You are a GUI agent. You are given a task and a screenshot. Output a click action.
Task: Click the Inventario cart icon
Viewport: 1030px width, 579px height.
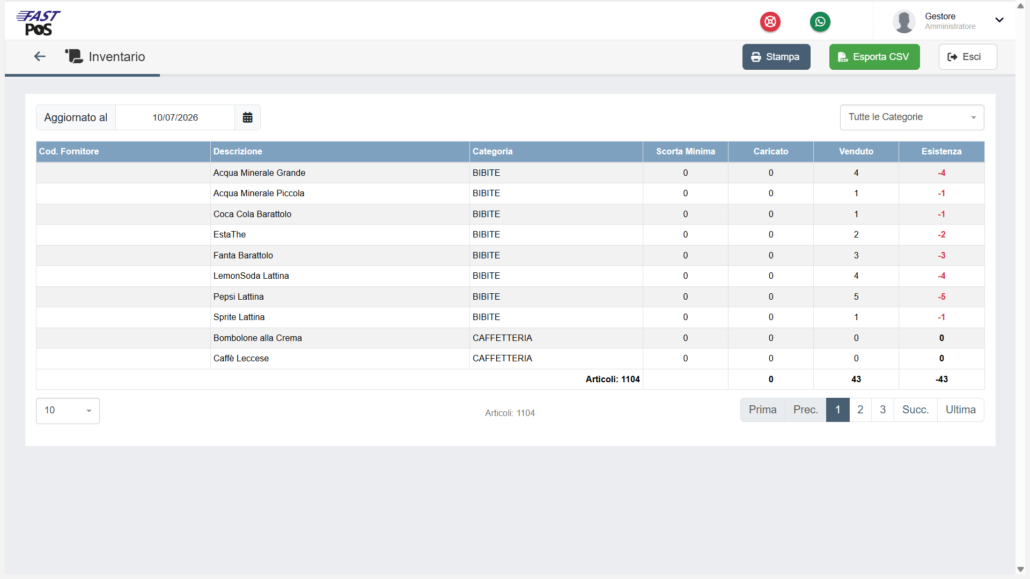[74, 57]
